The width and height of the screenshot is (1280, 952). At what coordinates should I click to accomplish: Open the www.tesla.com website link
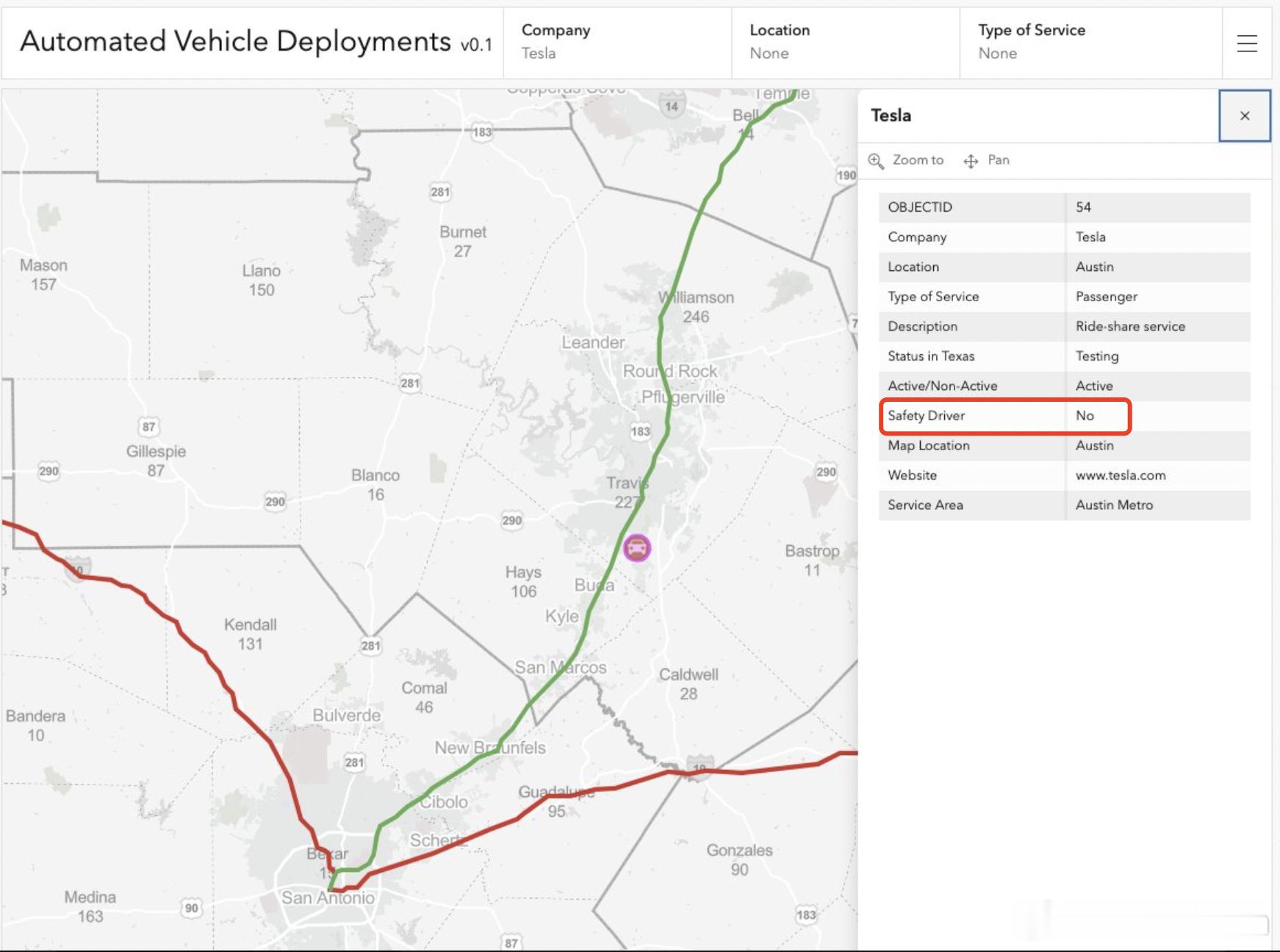click(1121, 475)
